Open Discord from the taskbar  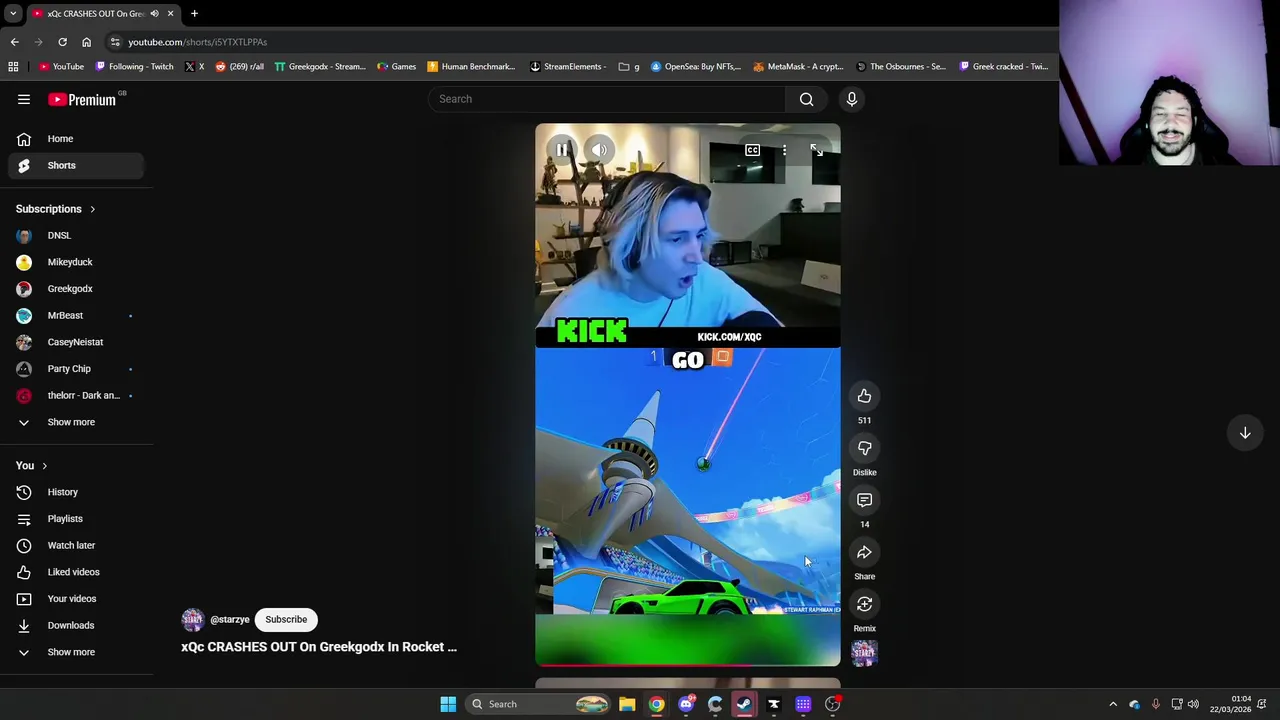[686, 704]
